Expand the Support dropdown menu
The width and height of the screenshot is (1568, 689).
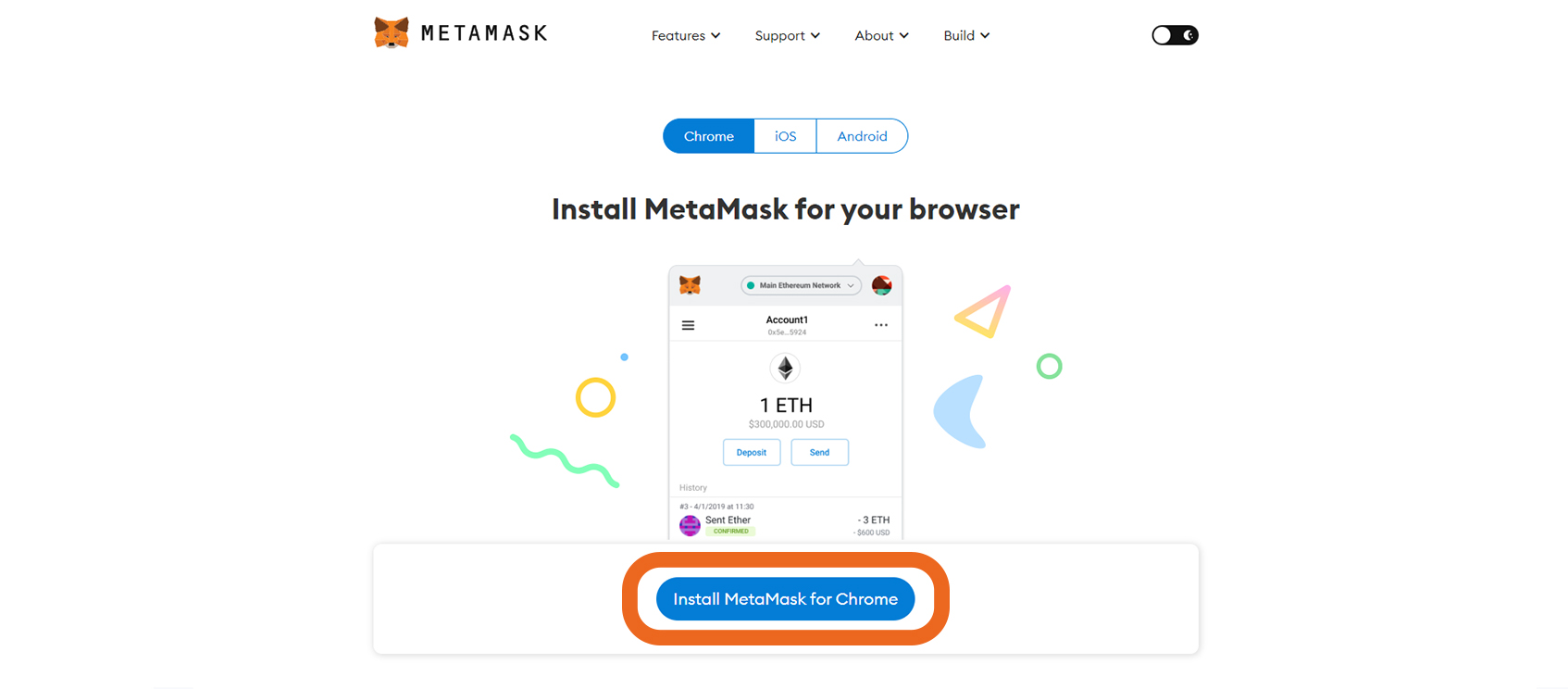tap(788, 35)
